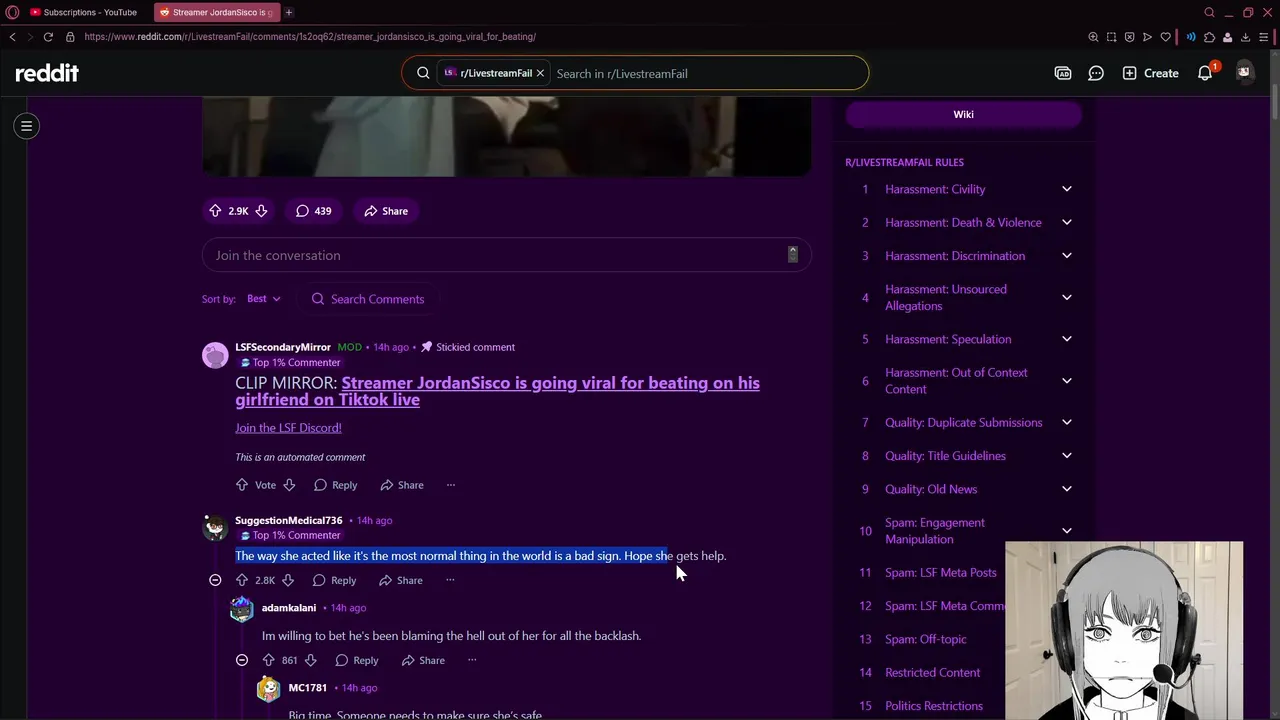This screenshot has height=720, width=1280.
Task: Open the notifications bell
Action: click(x=1205, y=73)
